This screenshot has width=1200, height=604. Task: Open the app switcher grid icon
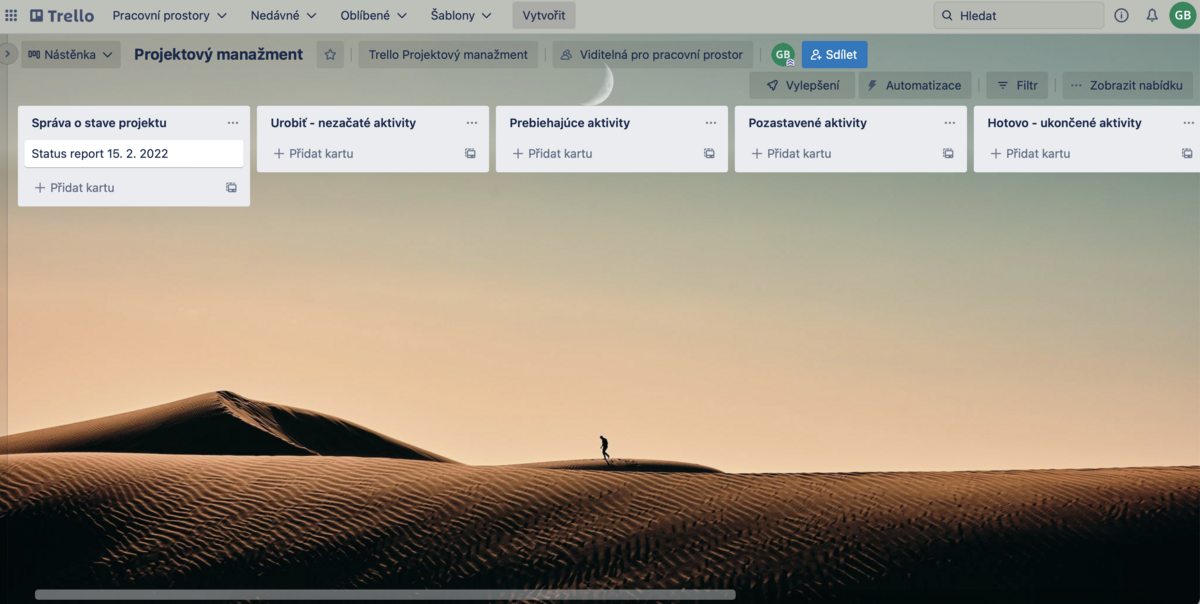pos(11,15)
